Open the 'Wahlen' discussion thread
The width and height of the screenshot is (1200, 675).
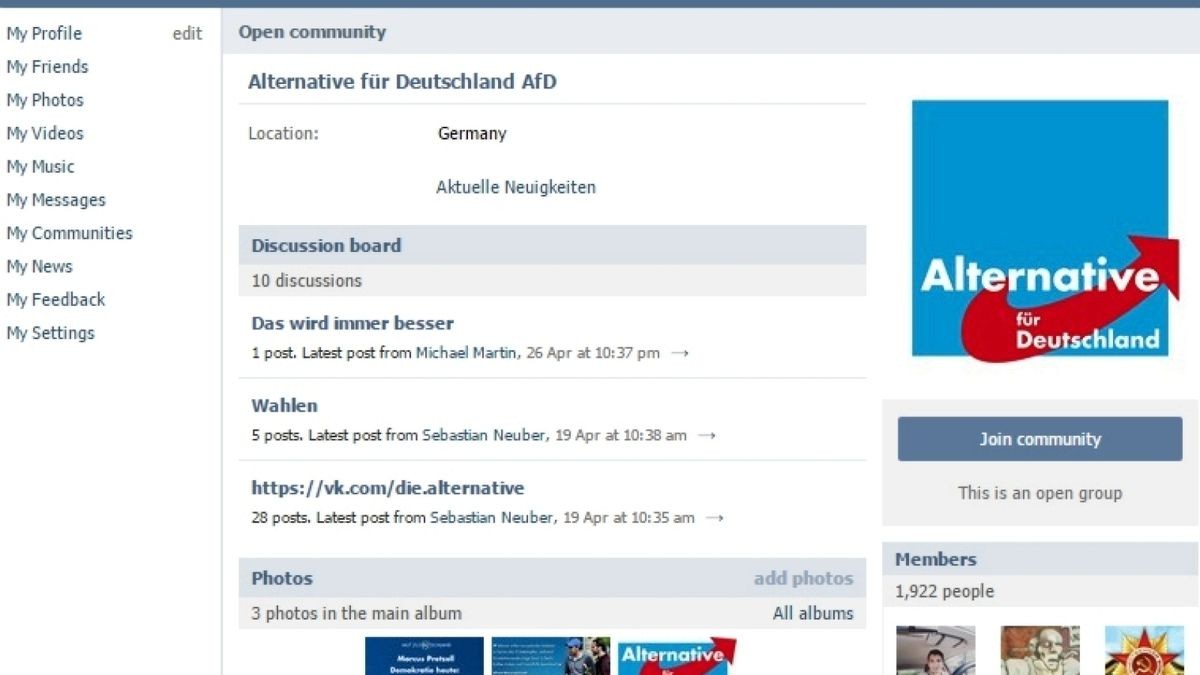click(283, 405)
